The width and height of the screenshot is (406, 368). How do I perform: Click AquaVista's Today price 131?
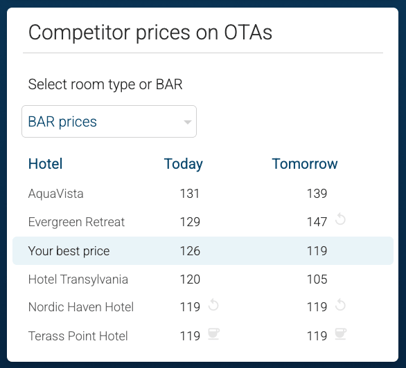[x=190, y=194]
